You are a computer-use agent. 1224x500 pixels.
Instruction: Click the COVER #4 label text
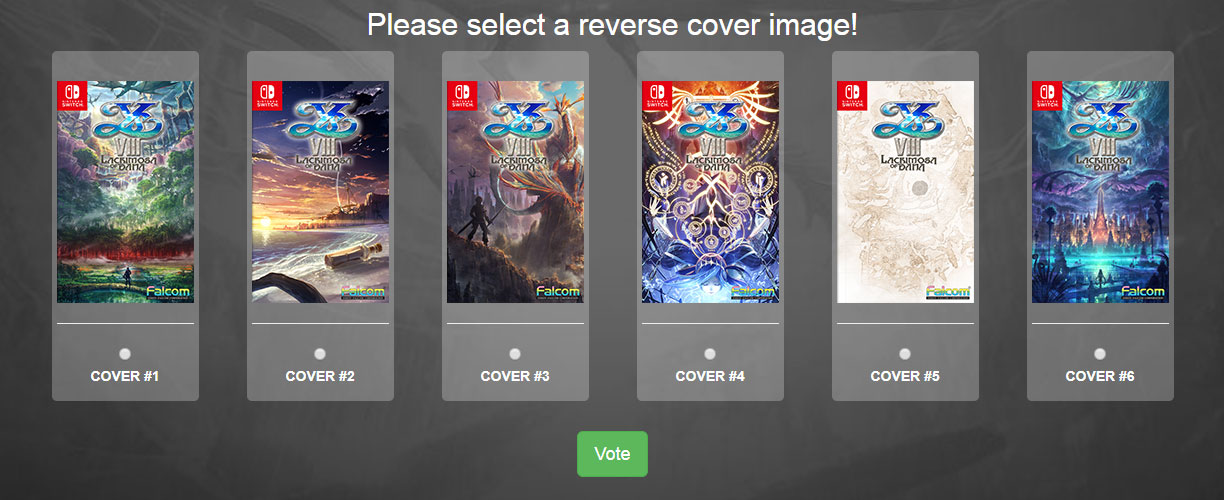pyautogui.click(x=710, y=377)
